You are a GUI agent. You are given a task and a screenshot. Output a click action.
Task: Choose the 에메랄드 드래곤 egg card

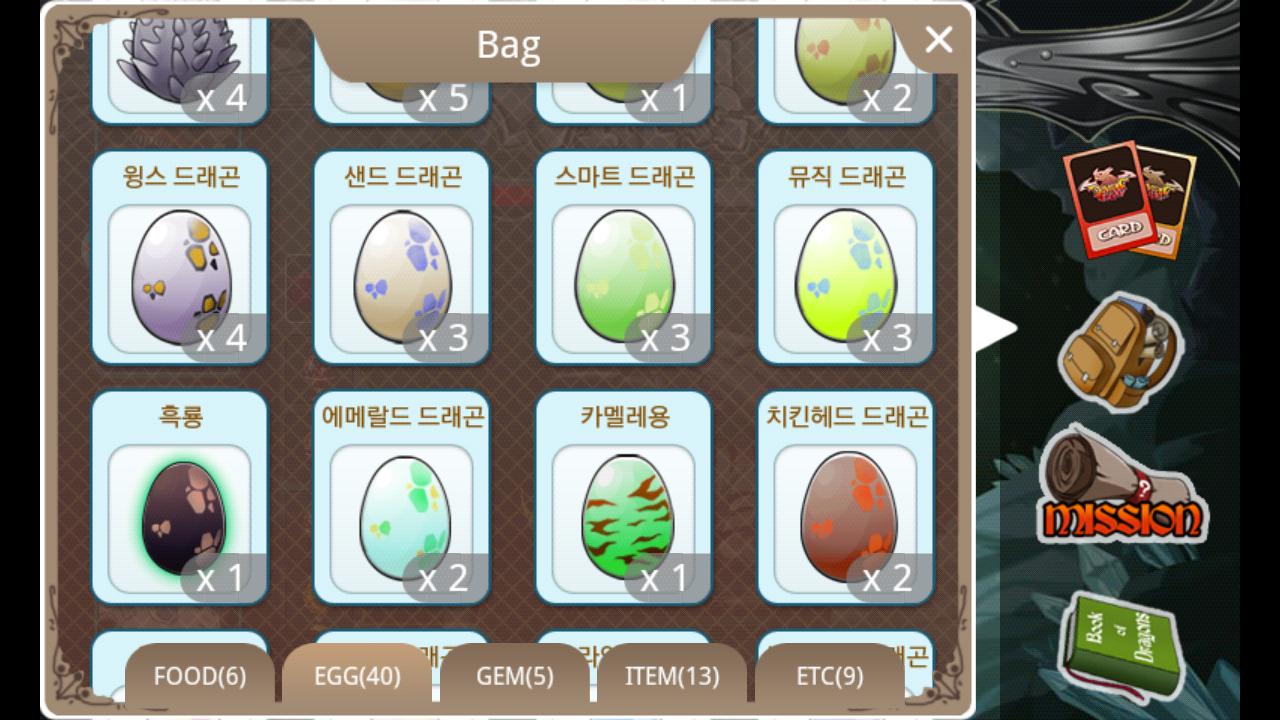(x=402, y=497)
